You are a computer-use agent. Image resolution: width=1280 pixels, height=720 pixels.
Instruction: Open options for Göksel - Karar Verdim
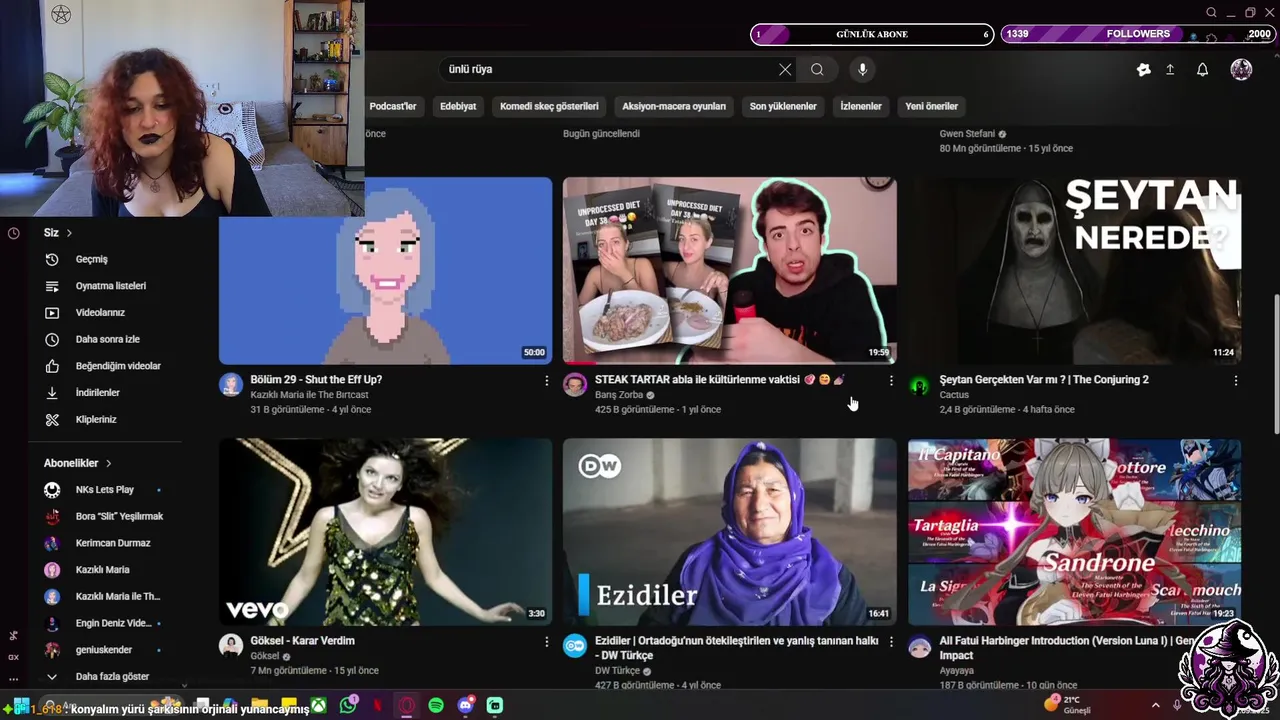(546, 642)
